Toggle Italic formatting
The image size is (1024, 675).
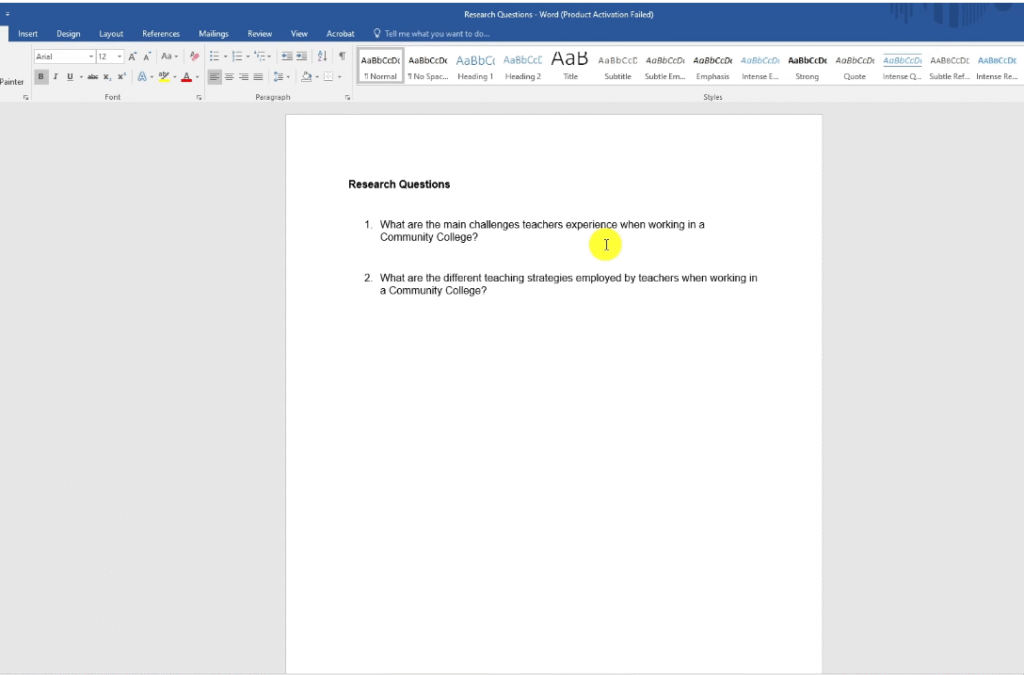click(55, 77)
